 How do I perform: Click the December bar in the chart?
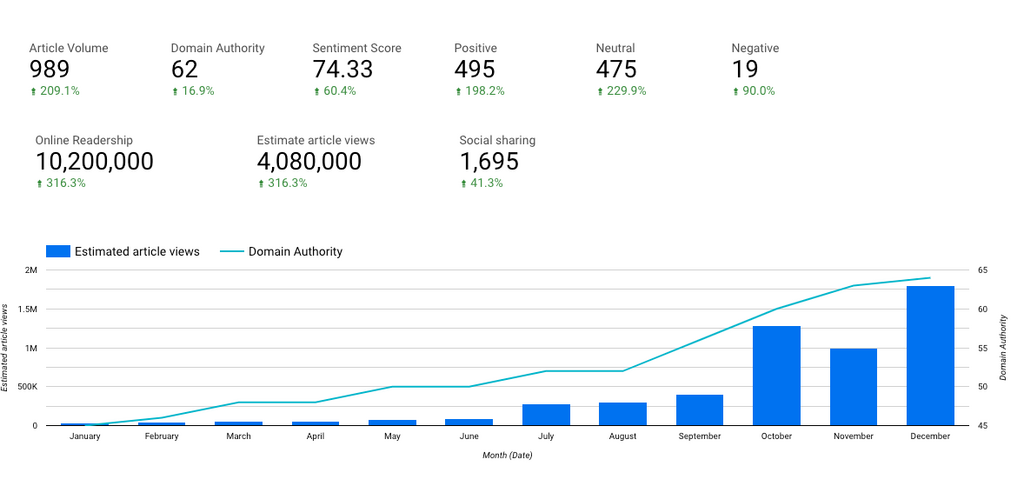930,356
